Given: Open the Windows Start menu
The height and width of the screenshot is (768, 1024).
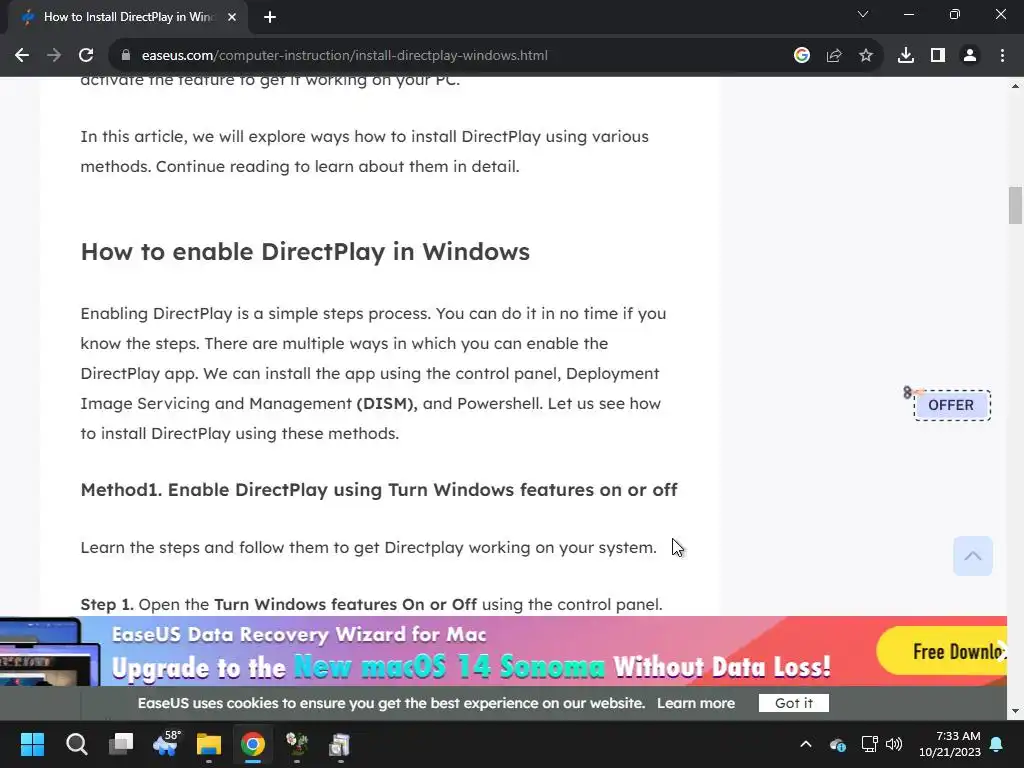Looking at the screenshot, I should tap(32, 744).
